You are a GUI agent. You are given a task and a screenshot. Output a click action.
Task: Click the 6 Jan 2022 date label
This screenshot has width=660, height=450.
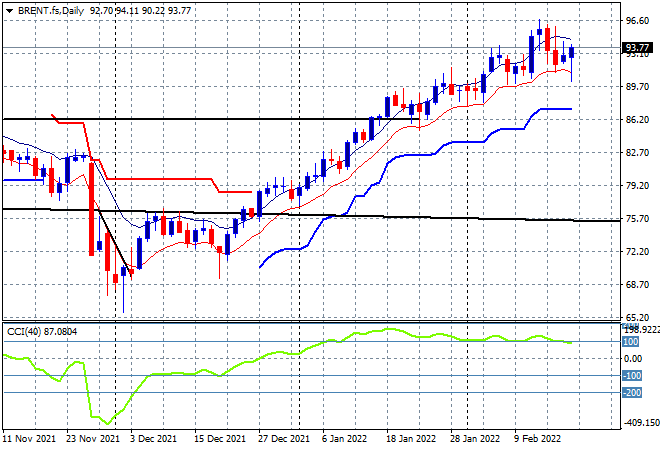(344, 439)
